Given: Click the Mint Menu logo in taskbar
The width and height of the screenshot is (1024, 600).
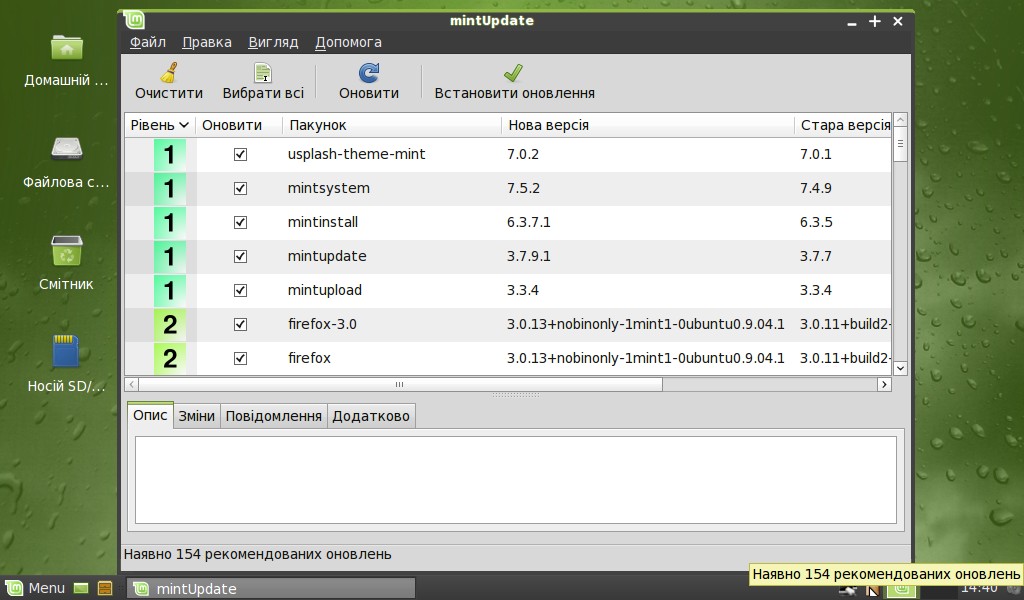Looking at the screenshot, I should pyautogui.click(x=14, y=588).
